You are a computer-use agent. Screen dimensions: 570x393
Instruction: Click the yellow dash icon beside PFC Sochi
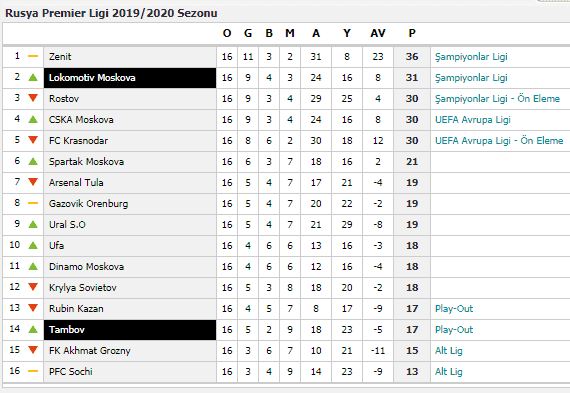pos(33,371)
